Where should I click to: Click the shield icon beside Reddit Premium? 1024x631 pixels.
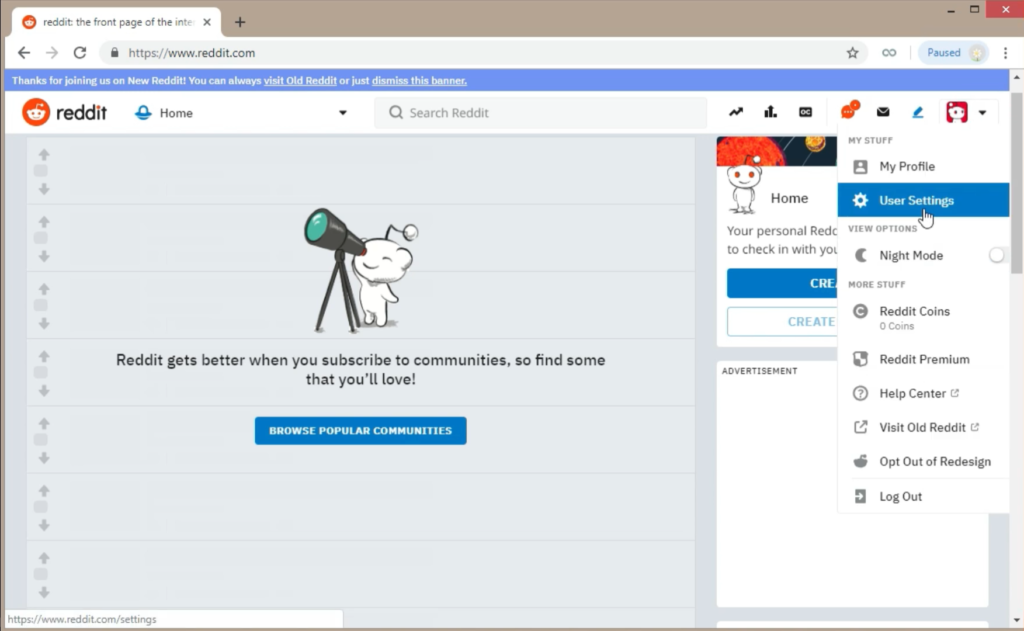[860, 359]
